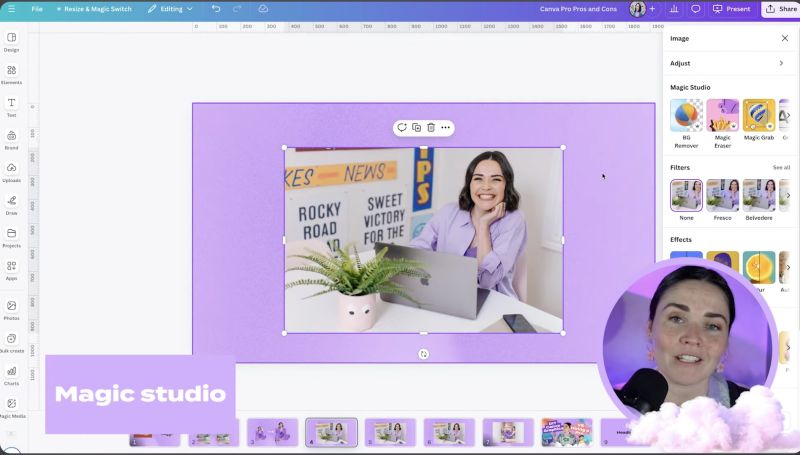This screenshot has height=455, width=800.
Task: Open the Photos sidebar tab
Action: coord(11,310)
